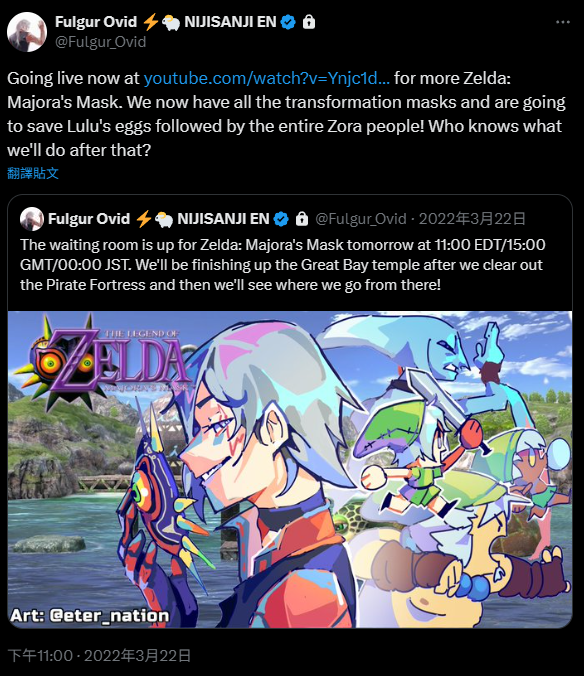This screenshot has width=584, height=676.
Task: Click the padlock icon beside main tweet name
Action: click(x=309, y=22)
